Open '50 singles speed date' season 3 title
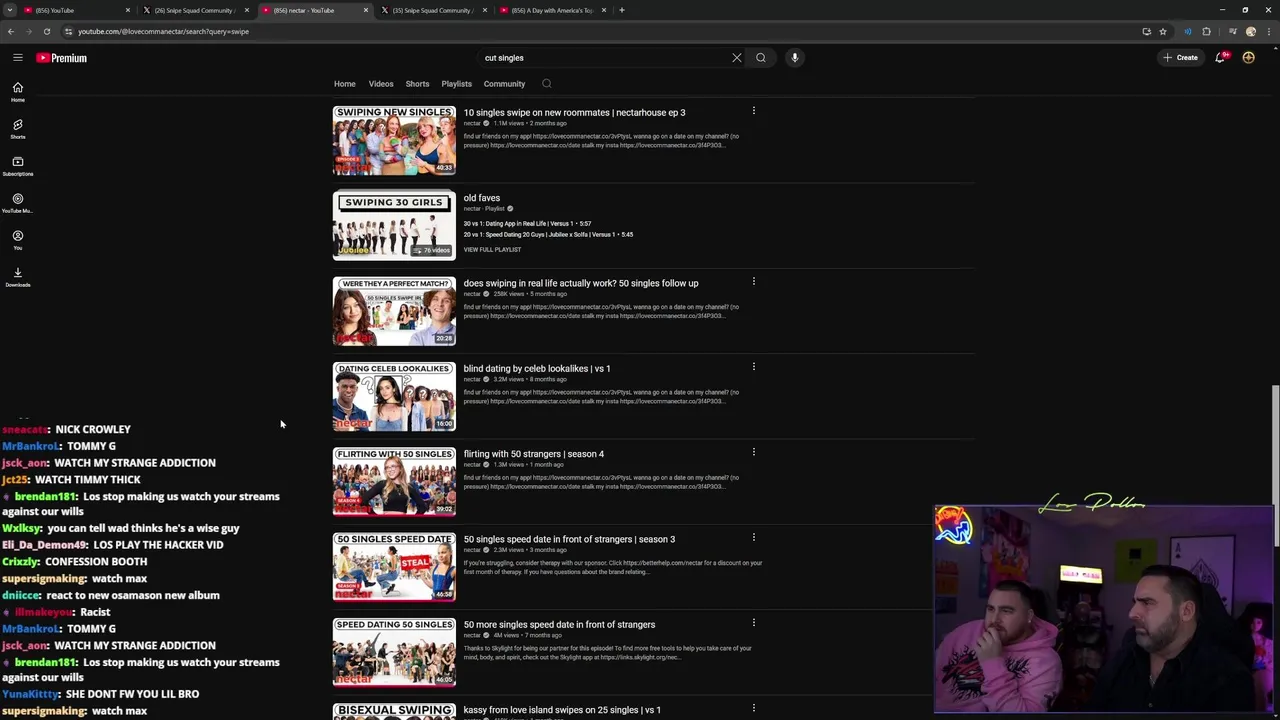 [x=569, y=539]
